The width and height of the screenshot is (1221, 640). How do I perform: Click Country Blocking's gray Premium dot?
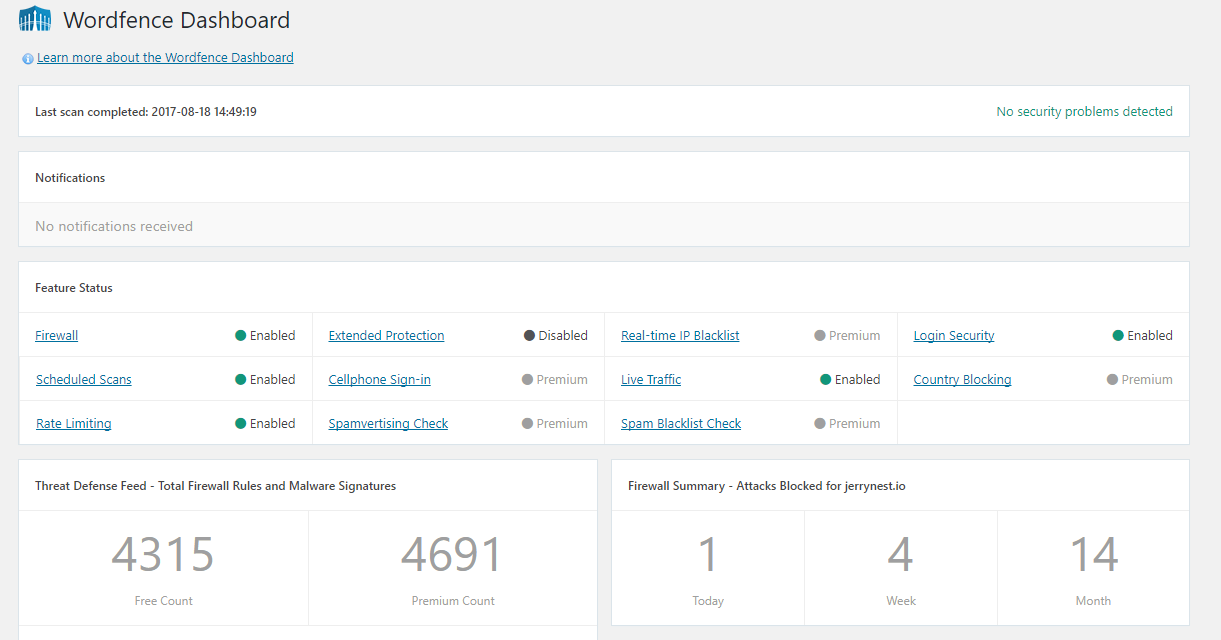pos(1112,380)
